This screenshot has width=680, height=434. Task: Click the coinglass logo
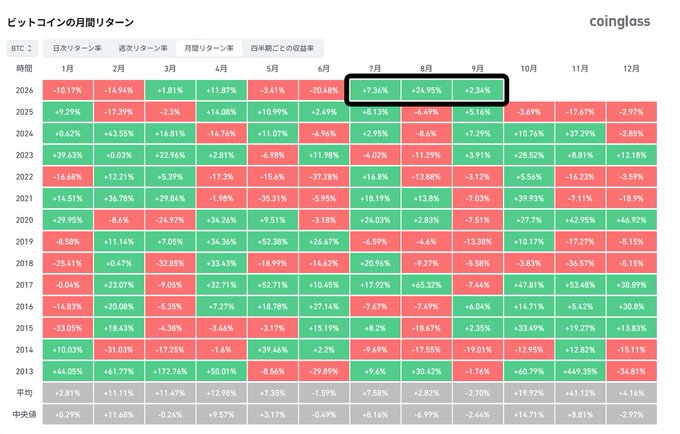(x=620, y=22)
